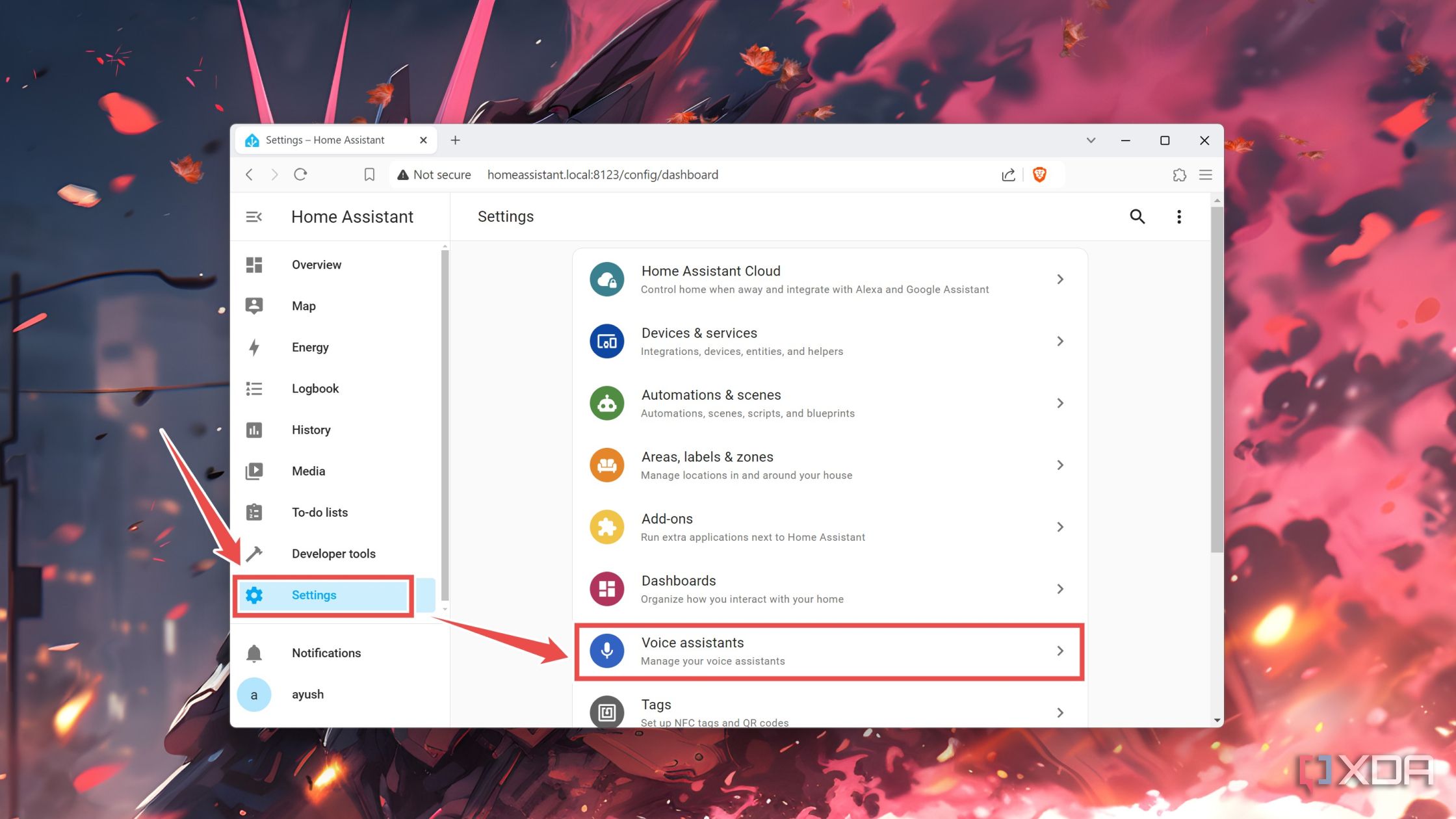
Task: Click the Dashboards settings entry
Action: tap(830, 588)
